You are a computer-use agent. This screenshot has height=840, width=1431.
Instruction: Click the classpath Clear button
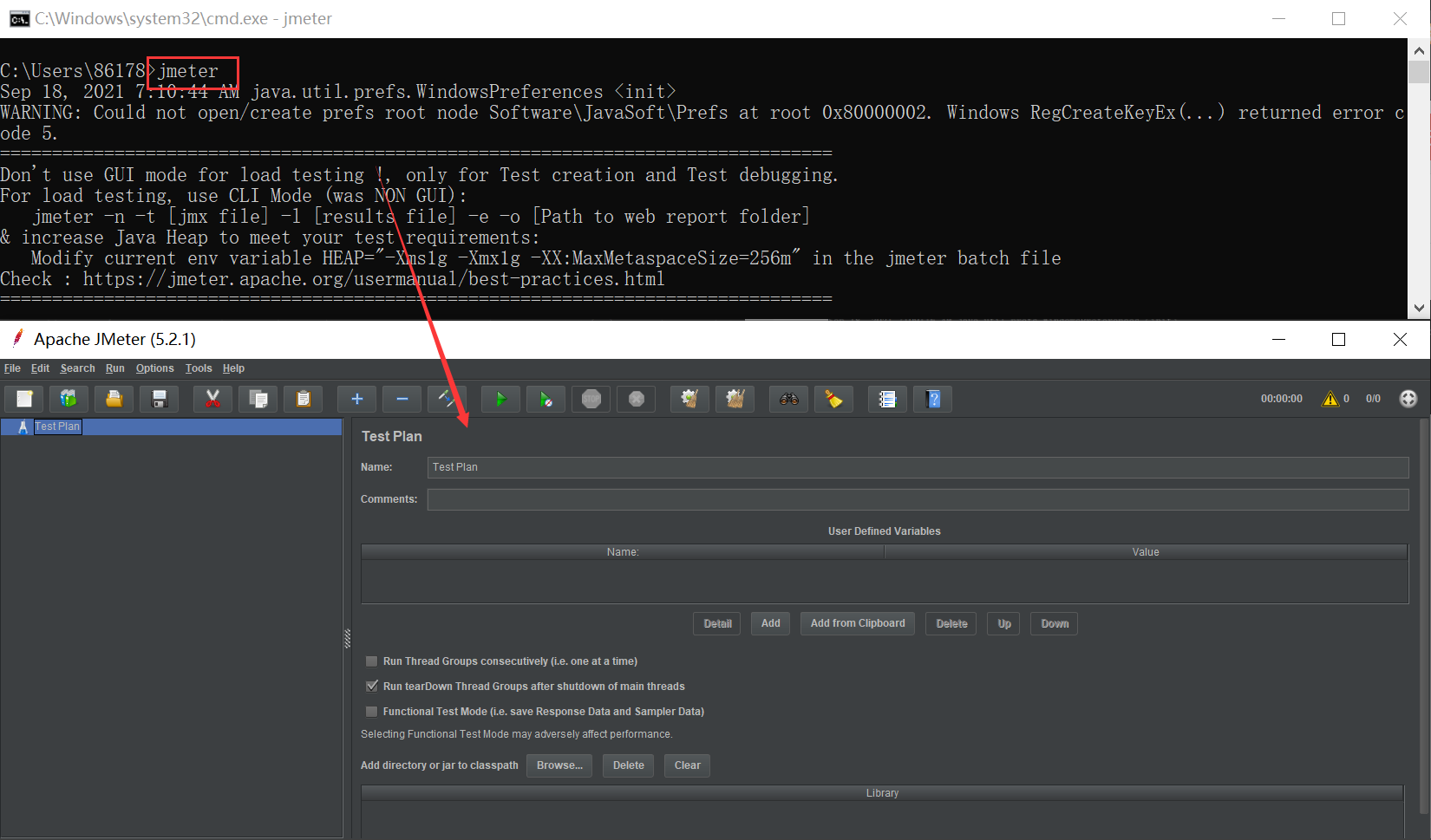pos(687,765)
